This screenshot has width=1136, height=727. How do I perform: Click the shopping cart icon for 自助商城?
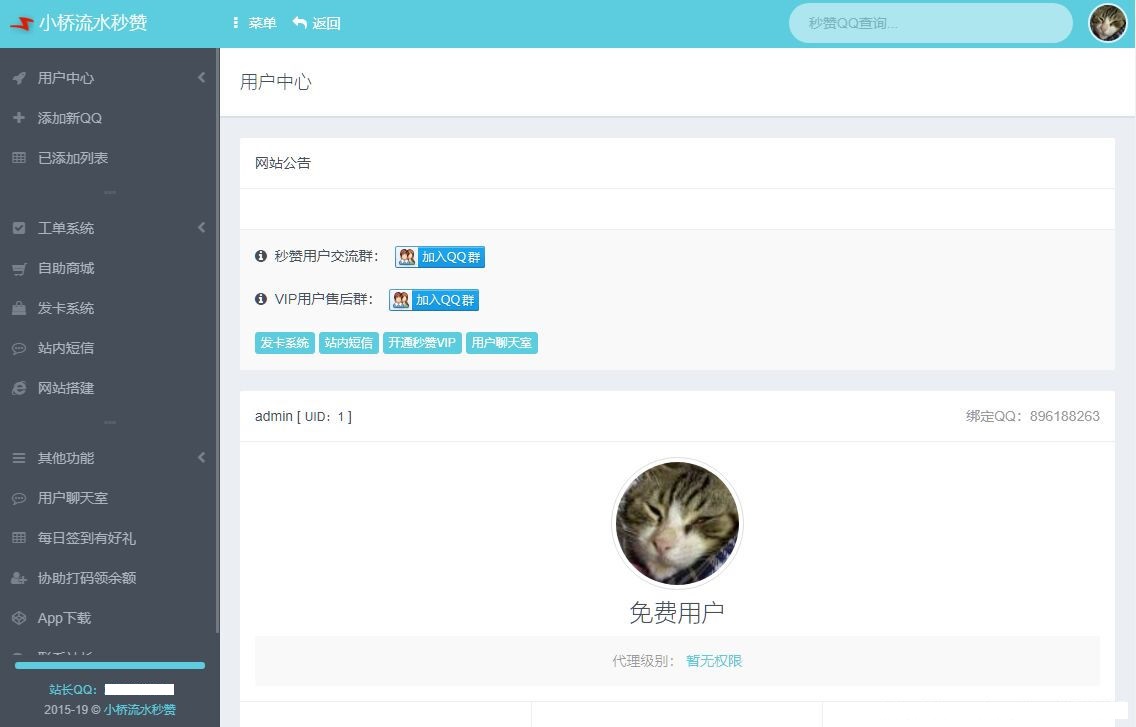click(19, 268)
